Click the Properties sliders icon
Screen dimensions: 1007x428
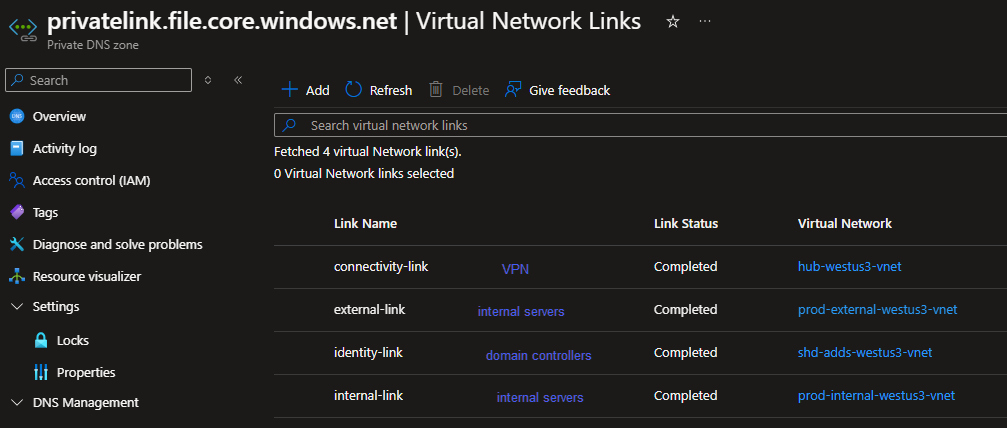pyautogui.click(x=41, y=372)
